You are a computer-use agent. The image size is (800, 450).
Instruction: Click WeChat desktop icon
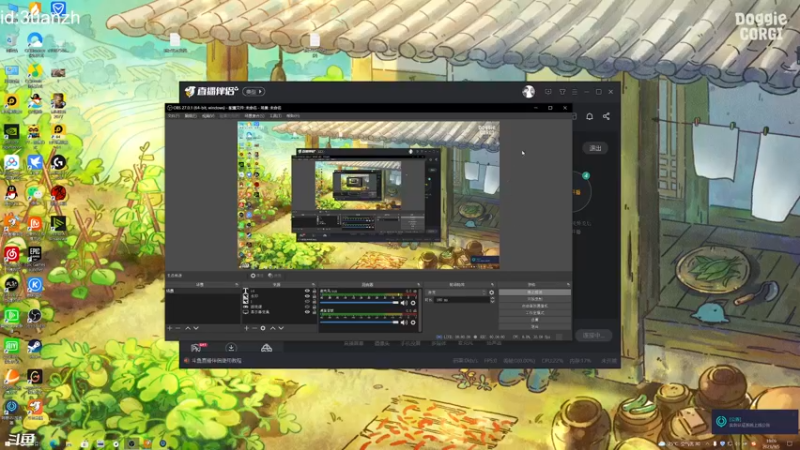pyautogui.click(x=35, y=192)
